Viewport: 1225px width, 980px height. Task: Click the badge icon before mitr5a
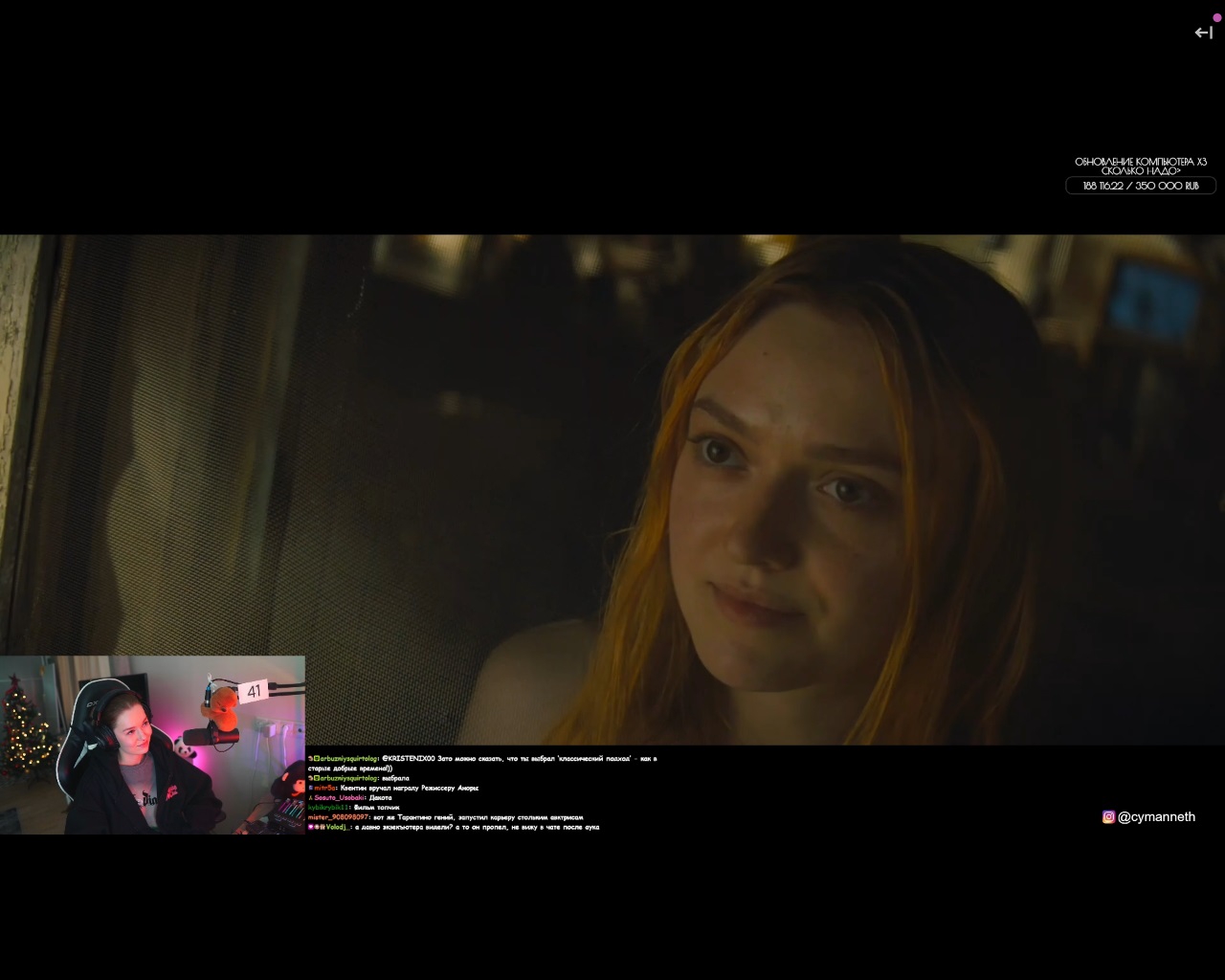coord(310,788)
